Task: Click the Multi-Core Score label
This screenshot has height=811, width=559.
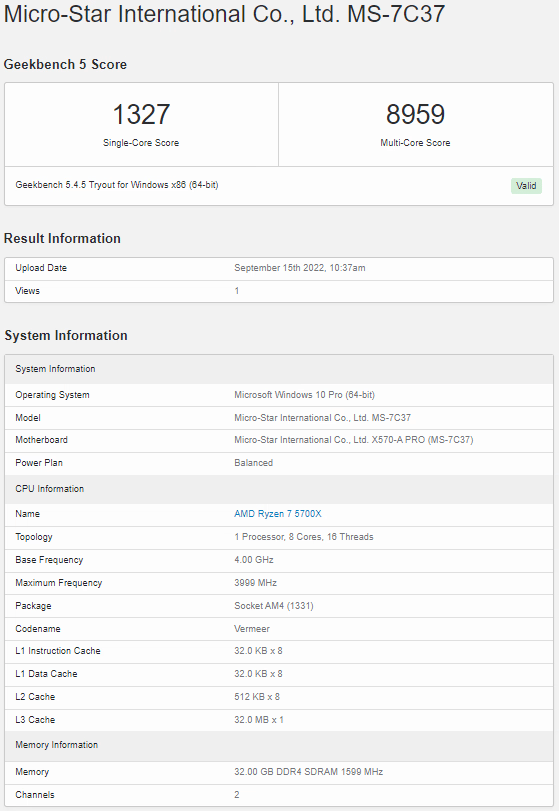Action: 415,143
